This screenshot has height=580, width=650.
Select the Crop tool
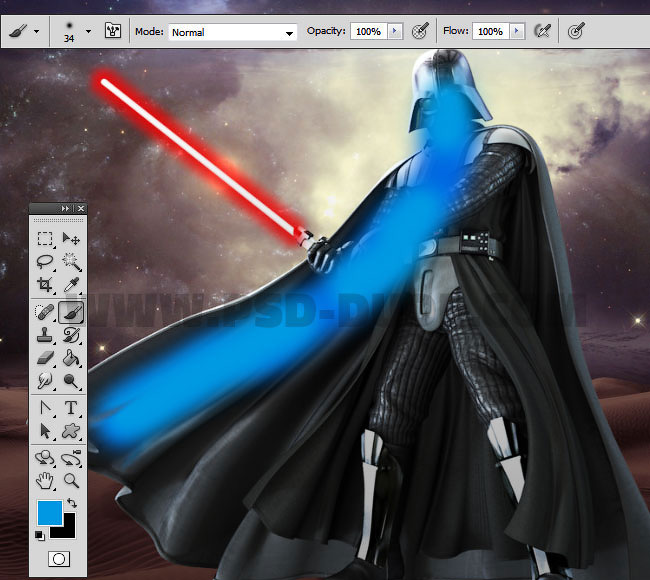[x=45, y=284]
